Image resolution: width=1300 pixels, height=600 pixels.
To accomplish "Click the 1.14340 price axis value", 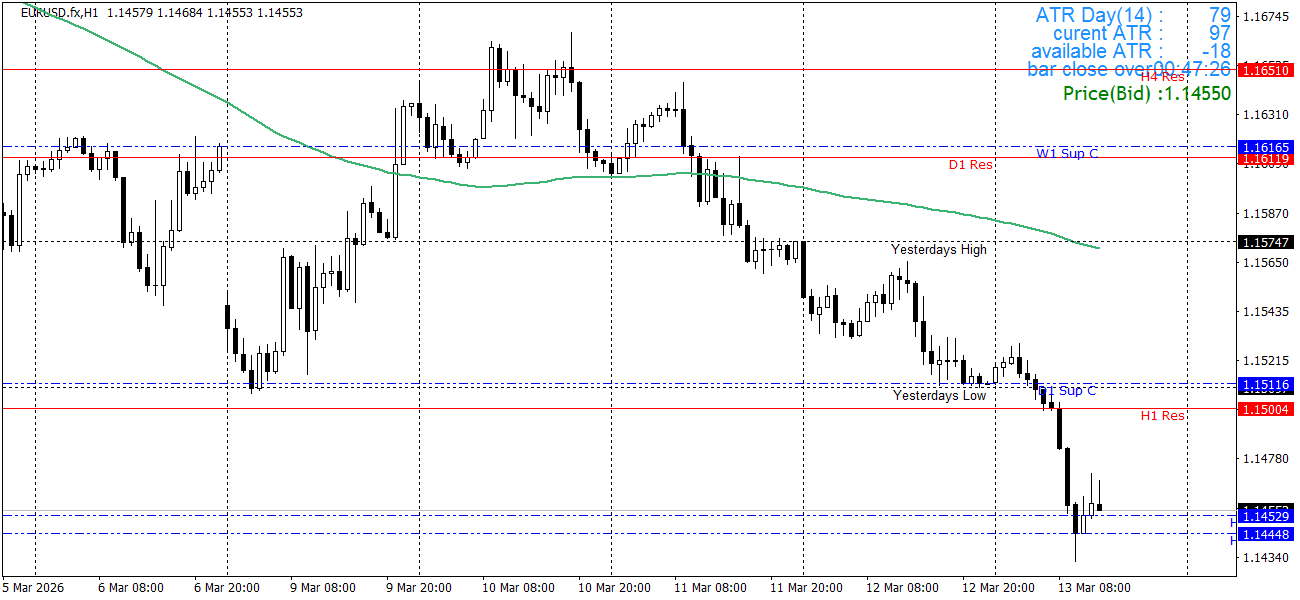I will click(1265, 558).
